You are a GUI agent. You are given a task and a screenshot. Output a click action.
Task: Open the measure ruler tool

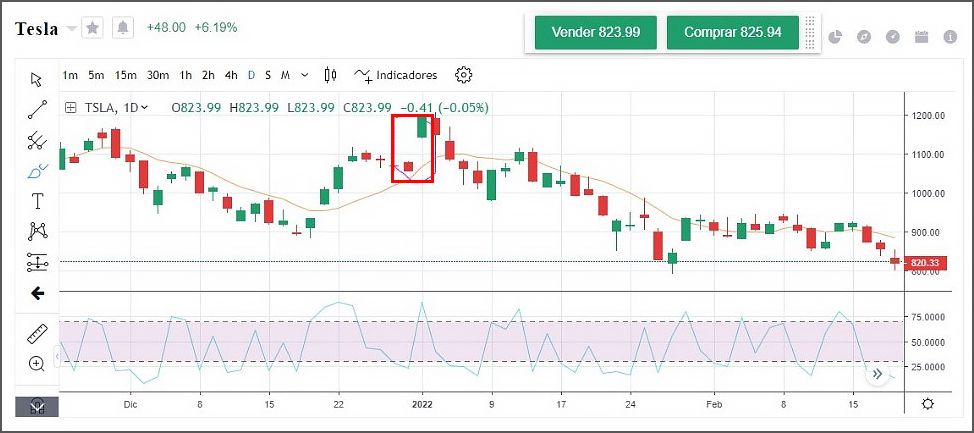click(x=37, y=334)
